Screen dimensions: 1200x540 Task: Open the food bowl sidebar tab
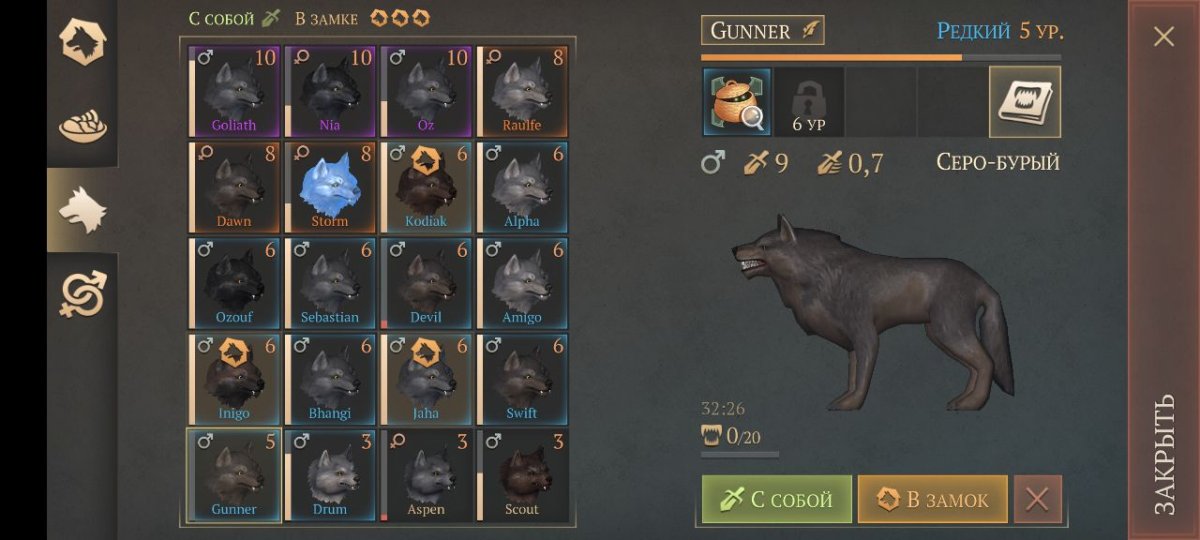click(82, 125)
